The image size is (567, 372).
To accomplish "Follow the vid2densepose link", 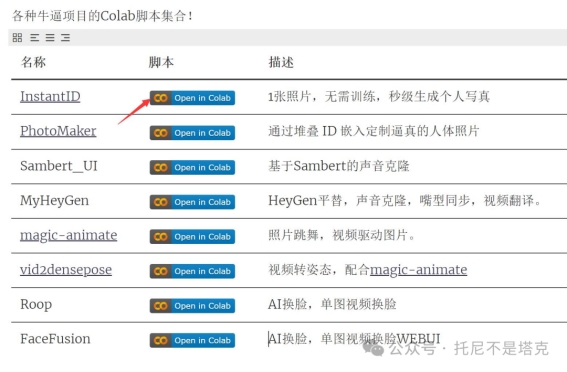I will click(66, 270).
